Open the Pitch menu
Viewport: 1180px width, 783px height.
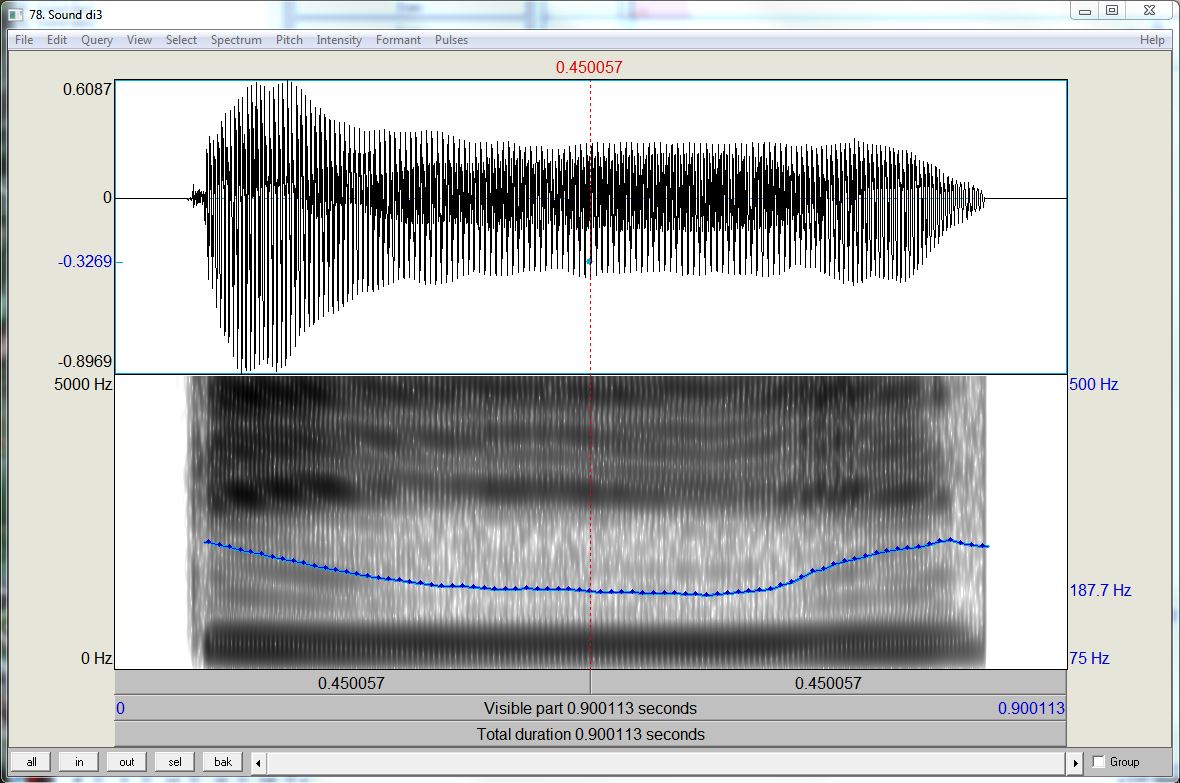[x=289, y=40]
